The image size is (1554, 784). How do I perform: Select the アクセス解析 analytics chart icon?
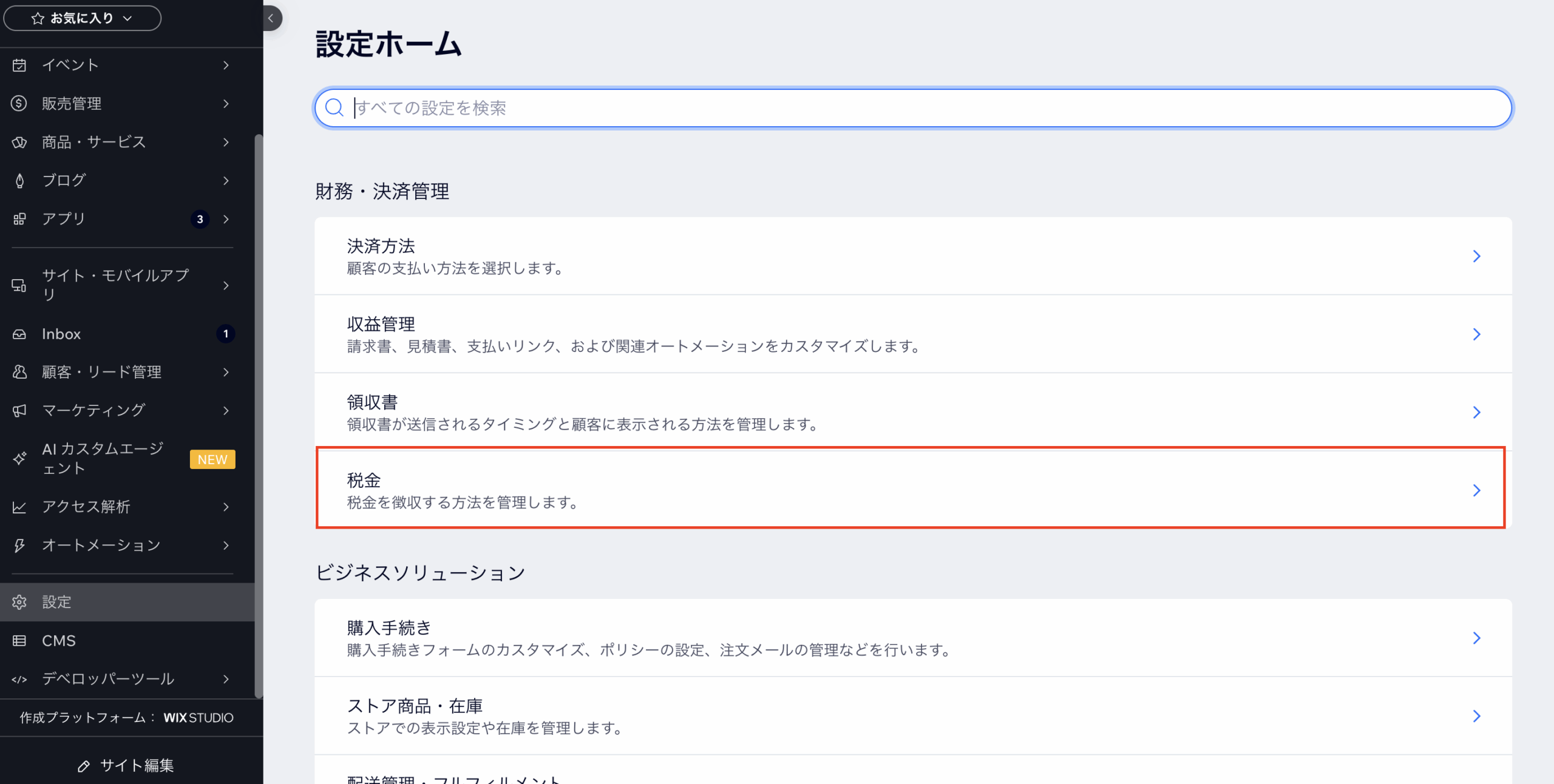(19, 507)
